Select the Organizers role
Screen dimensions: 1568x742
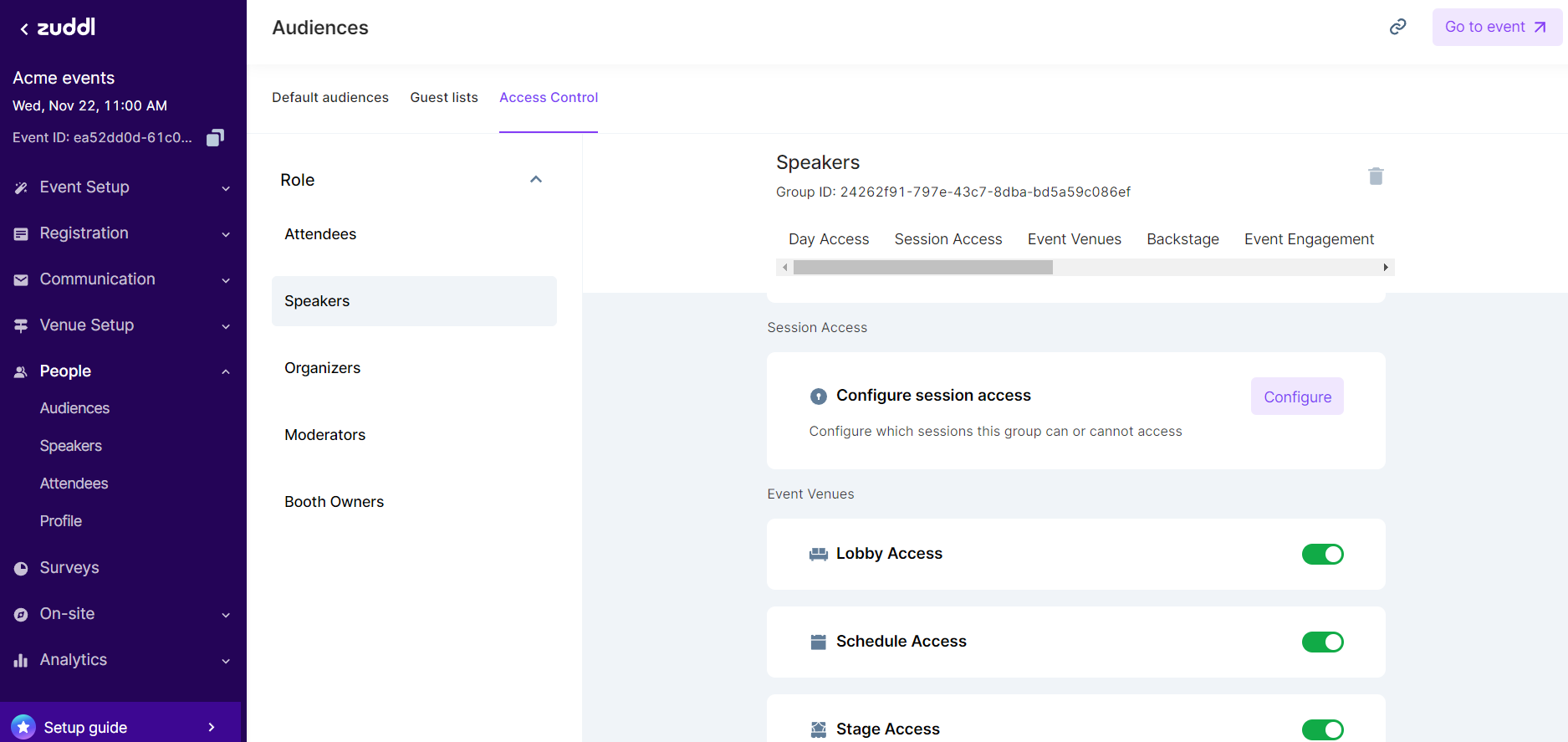click(x=323, y=368)
